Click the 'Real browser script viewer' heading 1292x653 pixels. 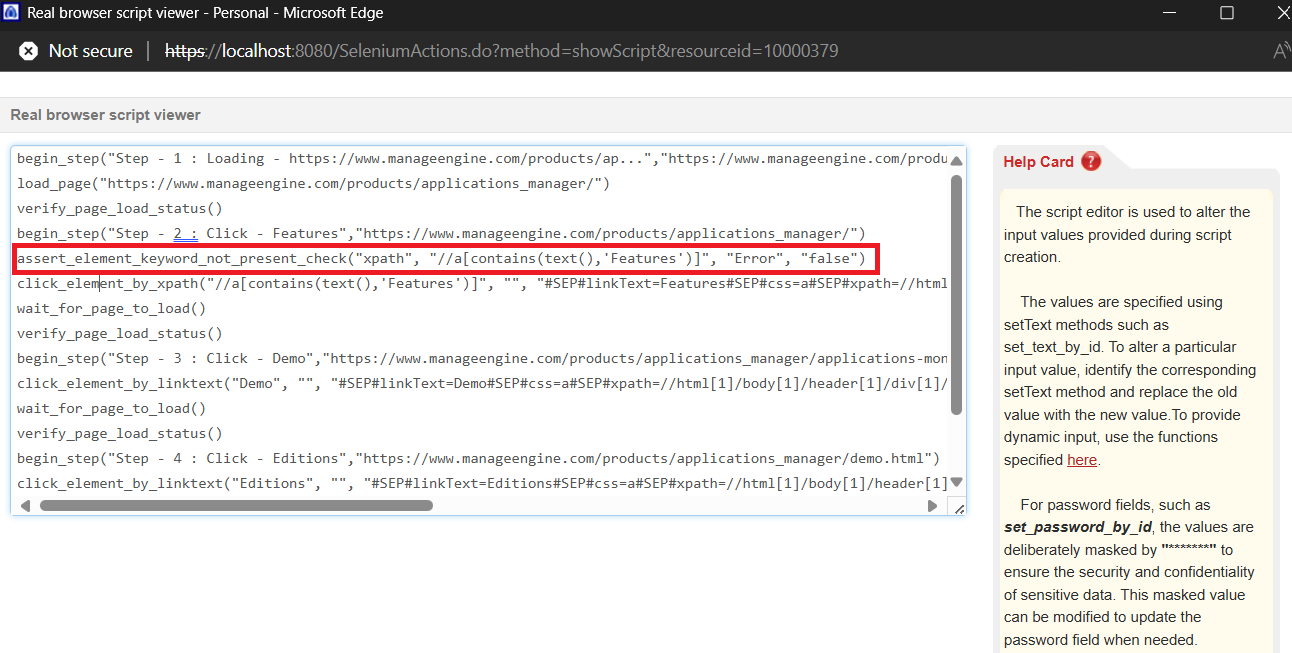point(105,115)
